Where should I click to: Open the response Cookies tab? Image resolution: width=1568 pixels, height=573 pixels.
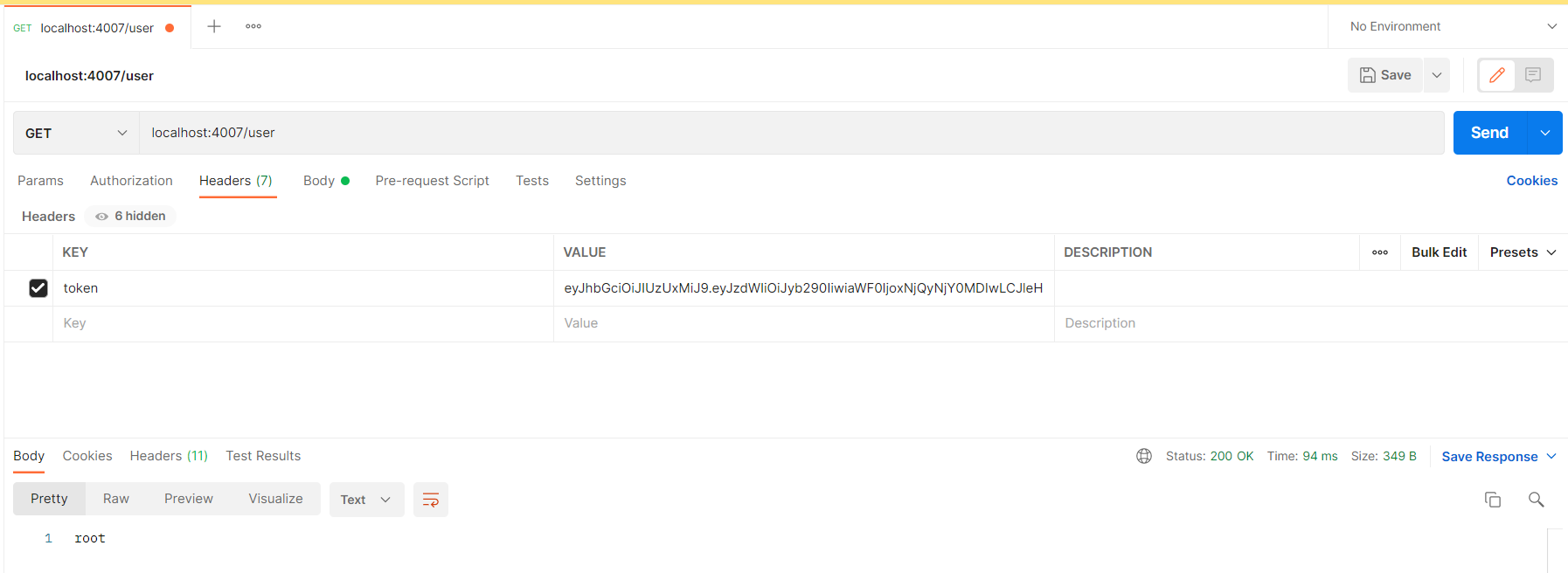87,456
